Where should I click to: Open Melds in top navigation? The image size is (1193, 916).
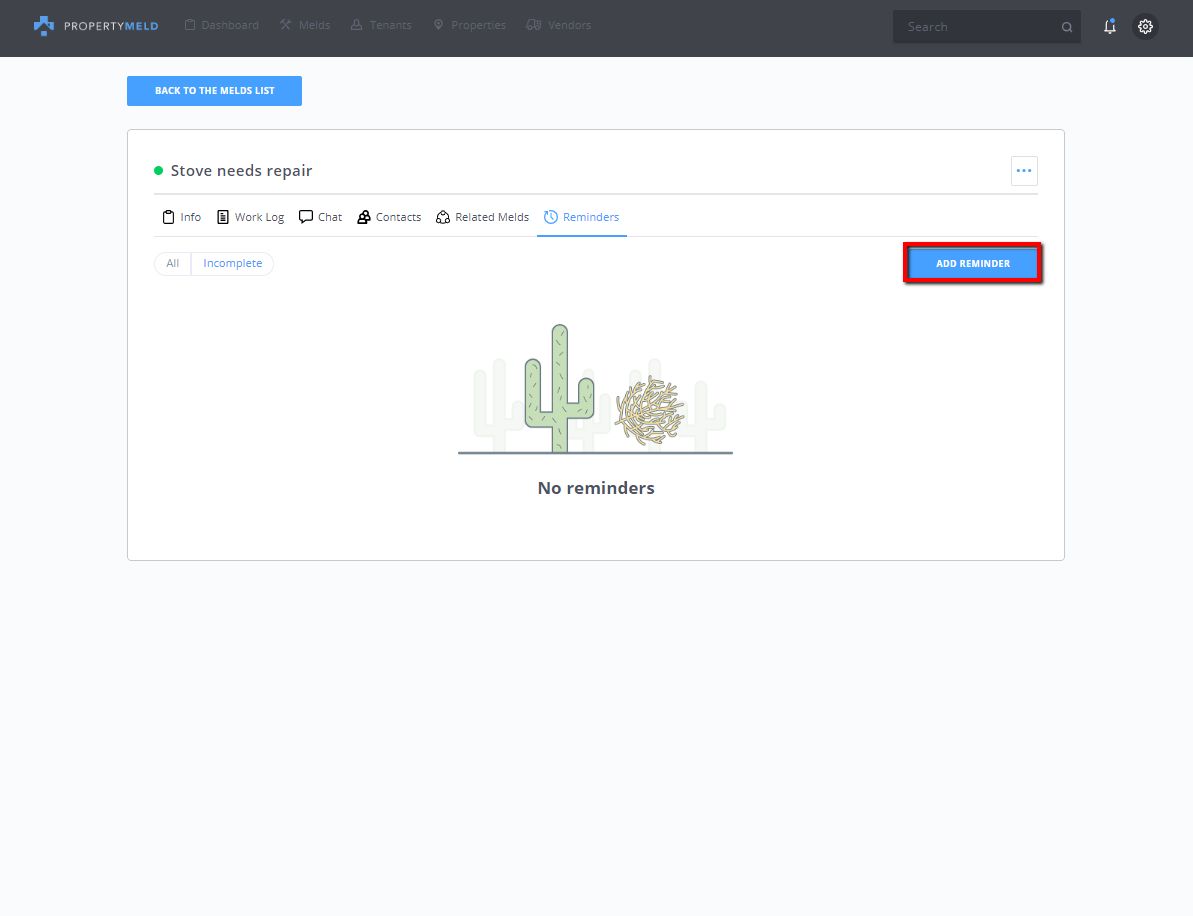coord(305,25)
